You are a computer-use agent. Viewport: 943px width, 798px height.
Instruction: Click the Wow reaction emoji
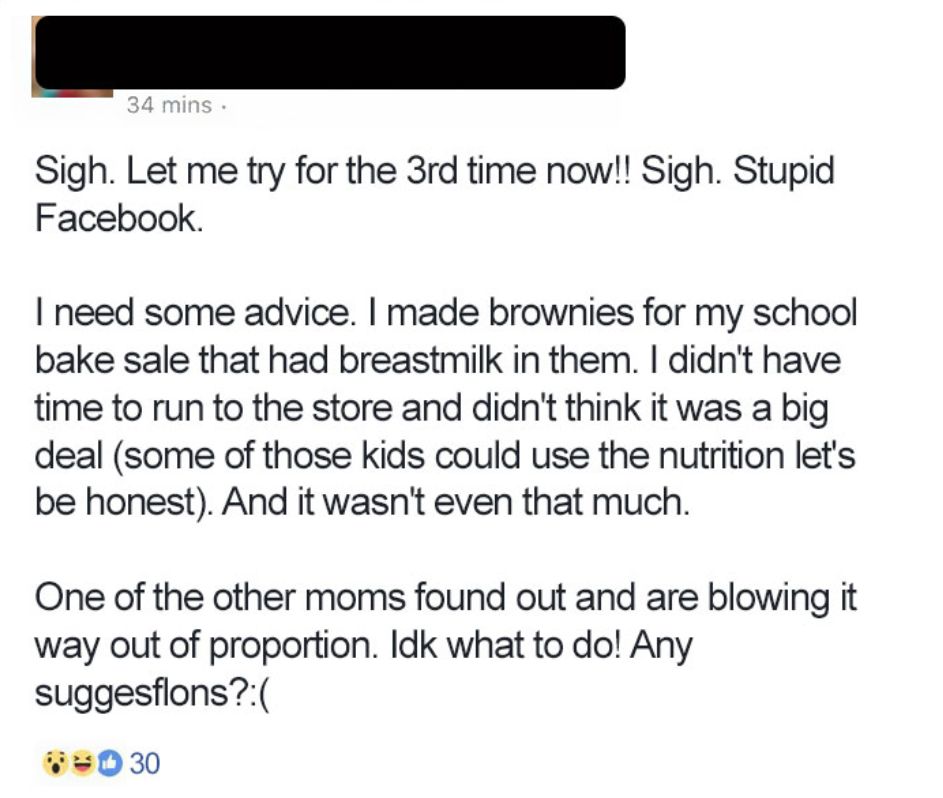point(55,764)
